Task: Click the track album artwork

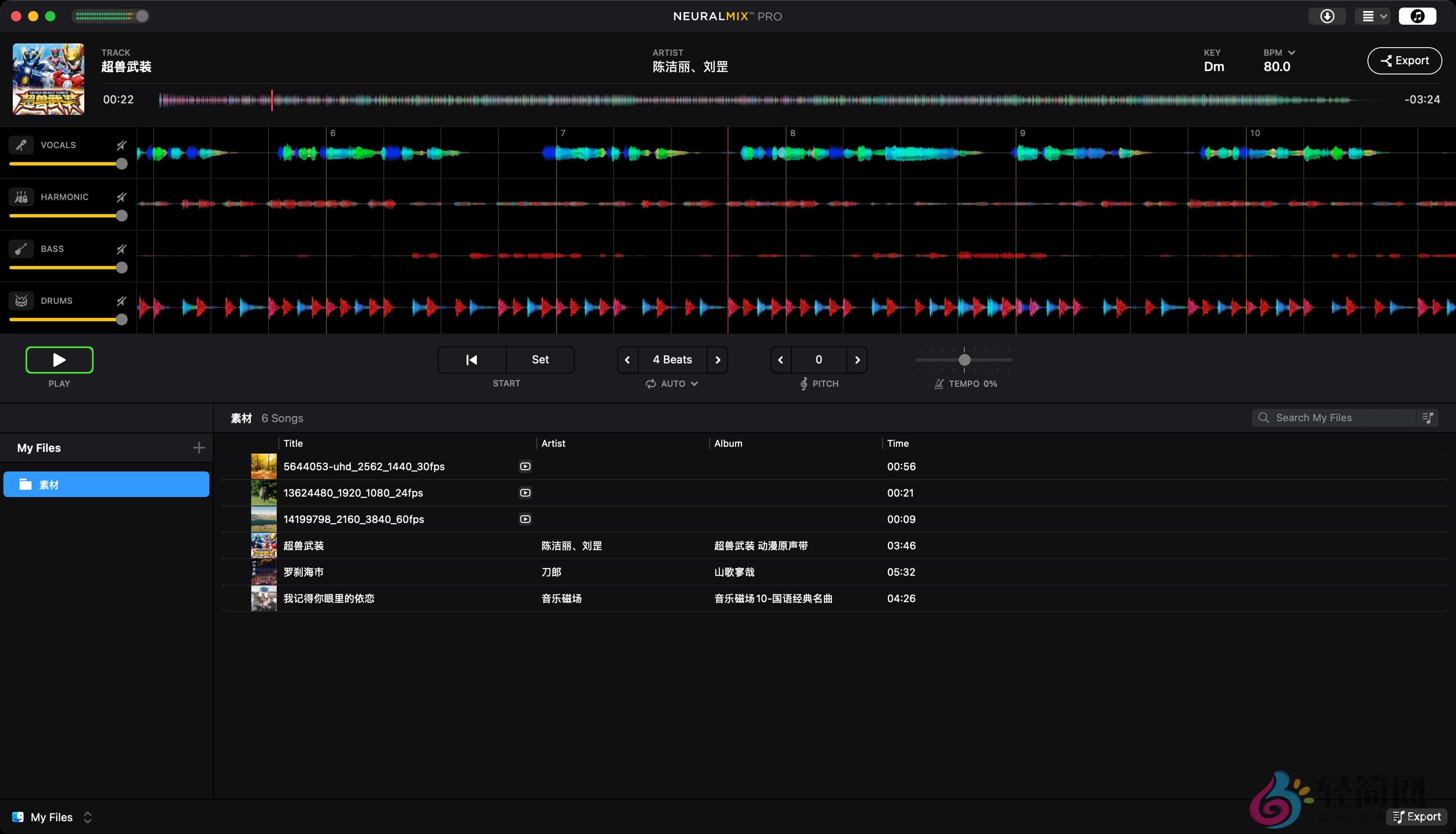Action: click(x=49, y=79)
